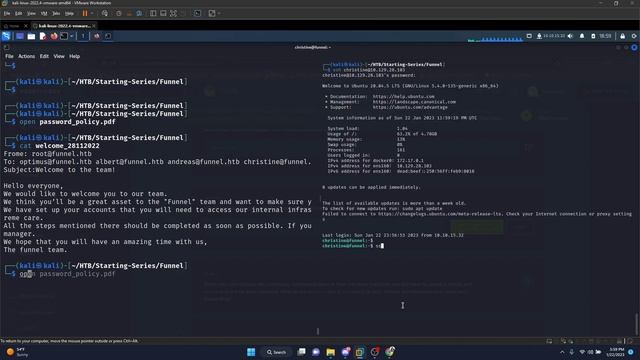
Task: Open the VMware Tabs menu
Action: pyautogui.click(x=56, y=13)
